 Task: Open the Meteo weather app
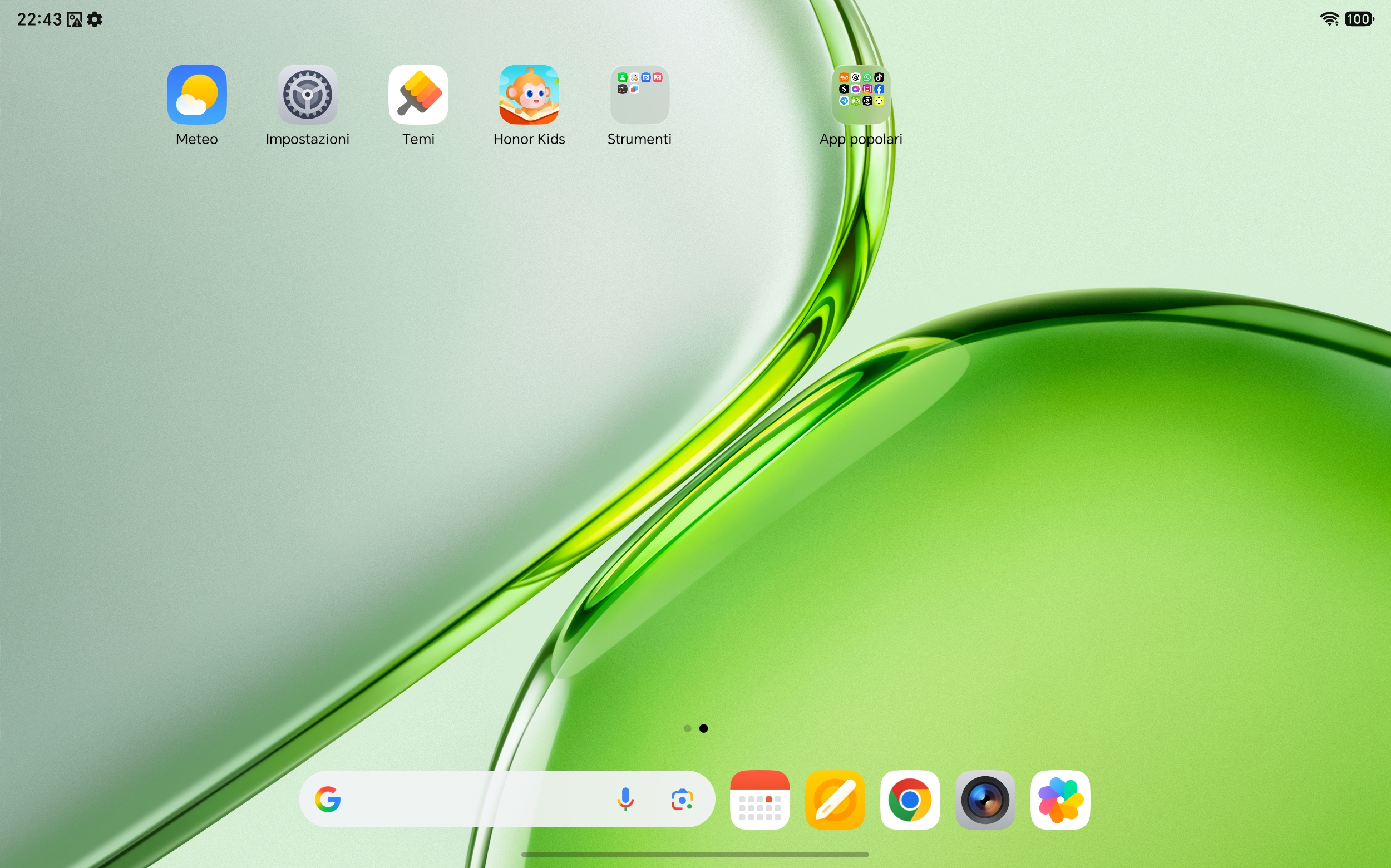coord(196,95)
